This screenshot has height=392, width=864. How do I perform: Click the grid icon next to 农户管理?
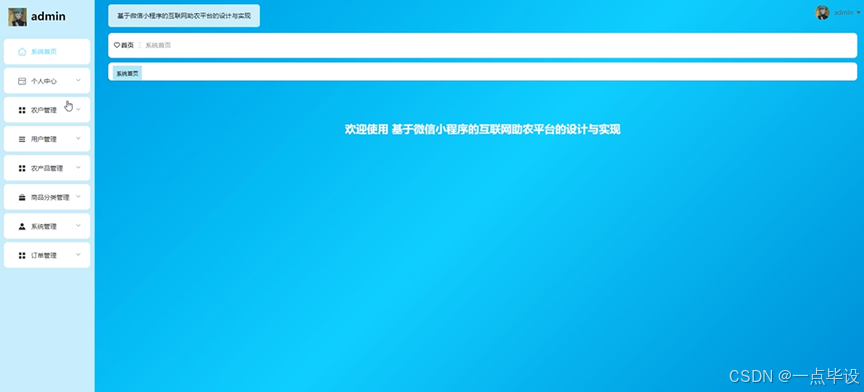click(x=22, y=110)
